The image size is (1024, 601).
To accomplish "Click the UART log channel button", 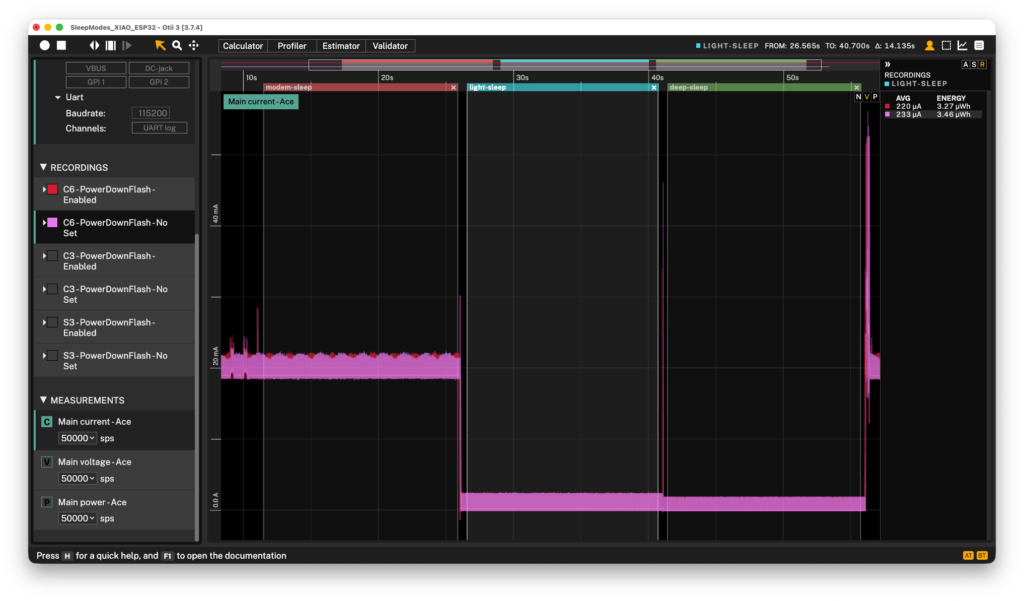I will 159,128.
